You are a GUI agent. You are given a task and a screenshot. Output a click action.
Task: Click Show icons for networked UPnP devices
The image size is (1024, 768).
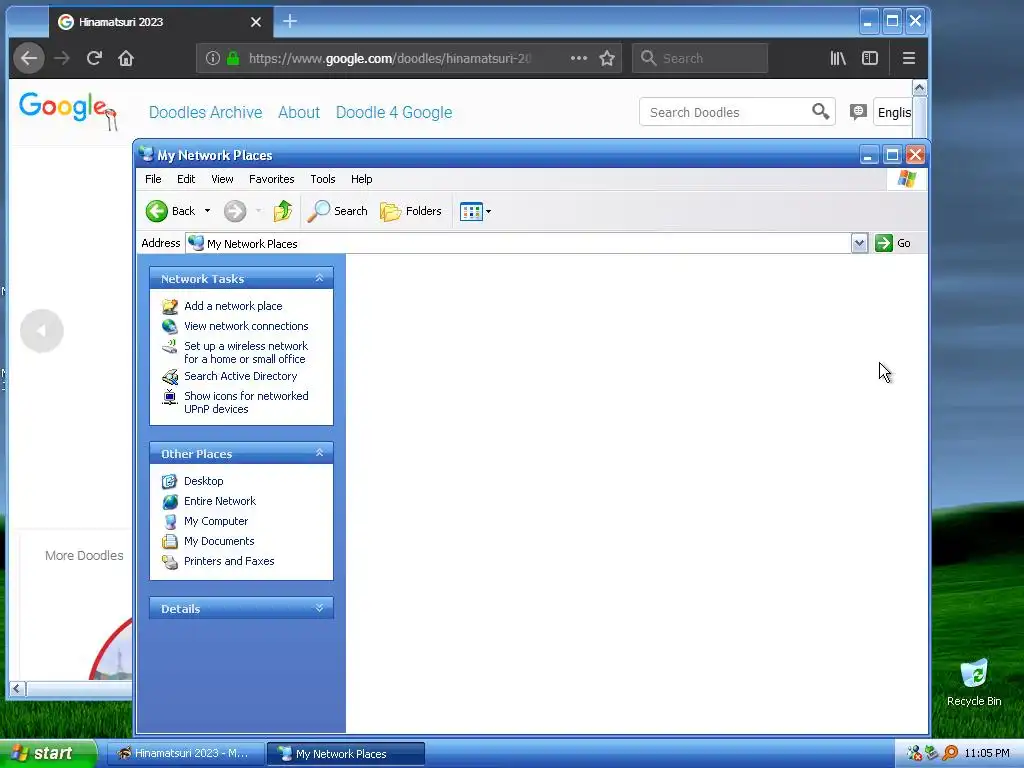(x=246, y=402)
